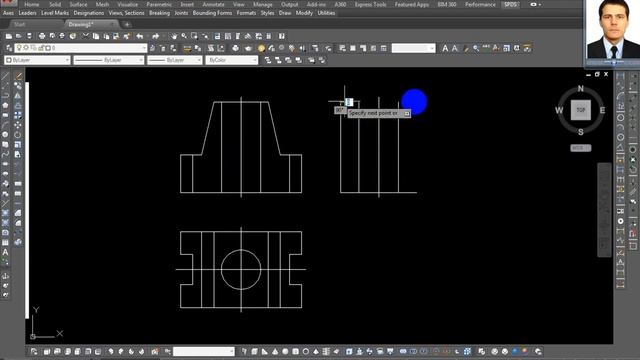This screenshot has width=640, height=360.
Task: Expand the dynamic input prompt options arrow
Action: click(407, 113)
